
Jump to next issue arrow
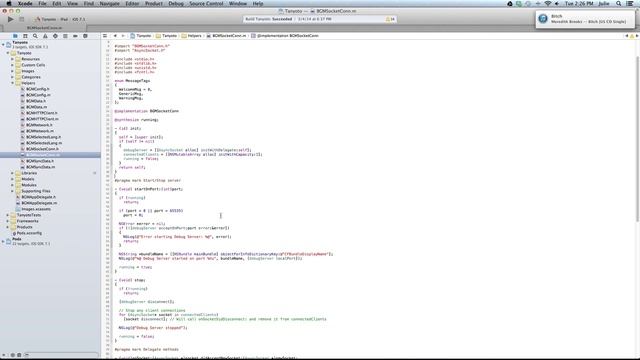(637, 36)
